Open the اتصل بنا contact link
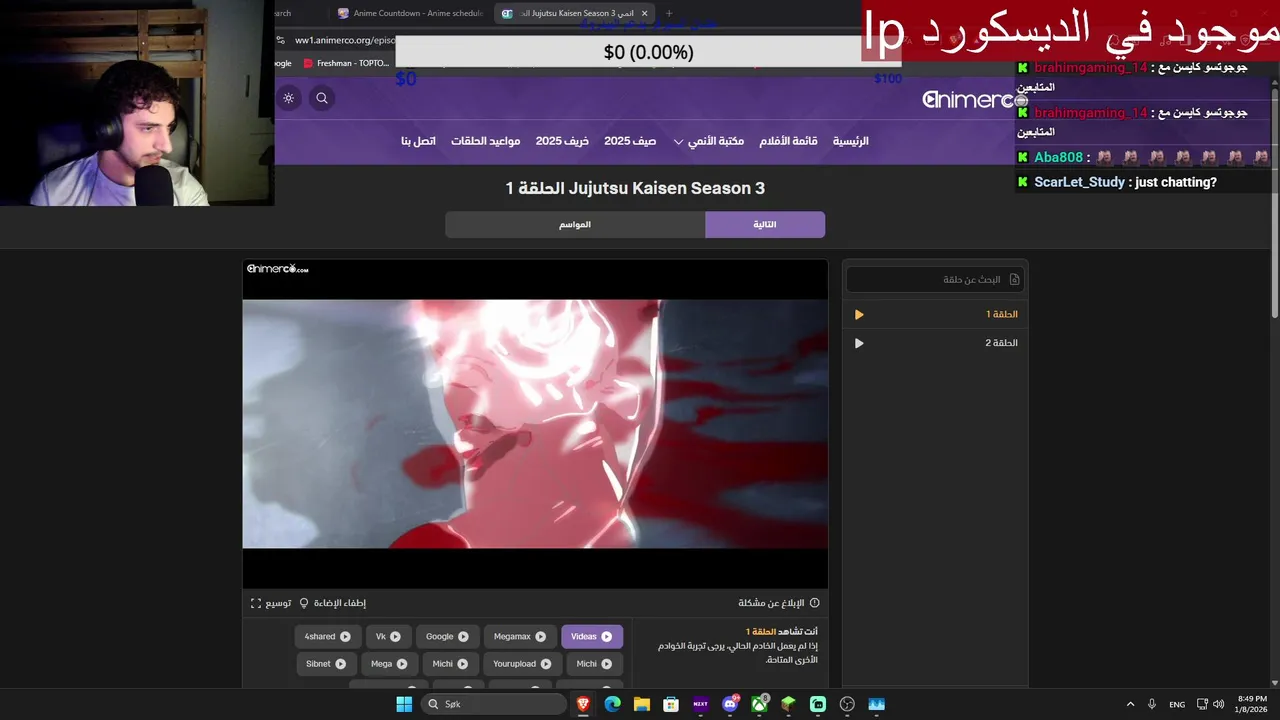 [x=418, y=141]
